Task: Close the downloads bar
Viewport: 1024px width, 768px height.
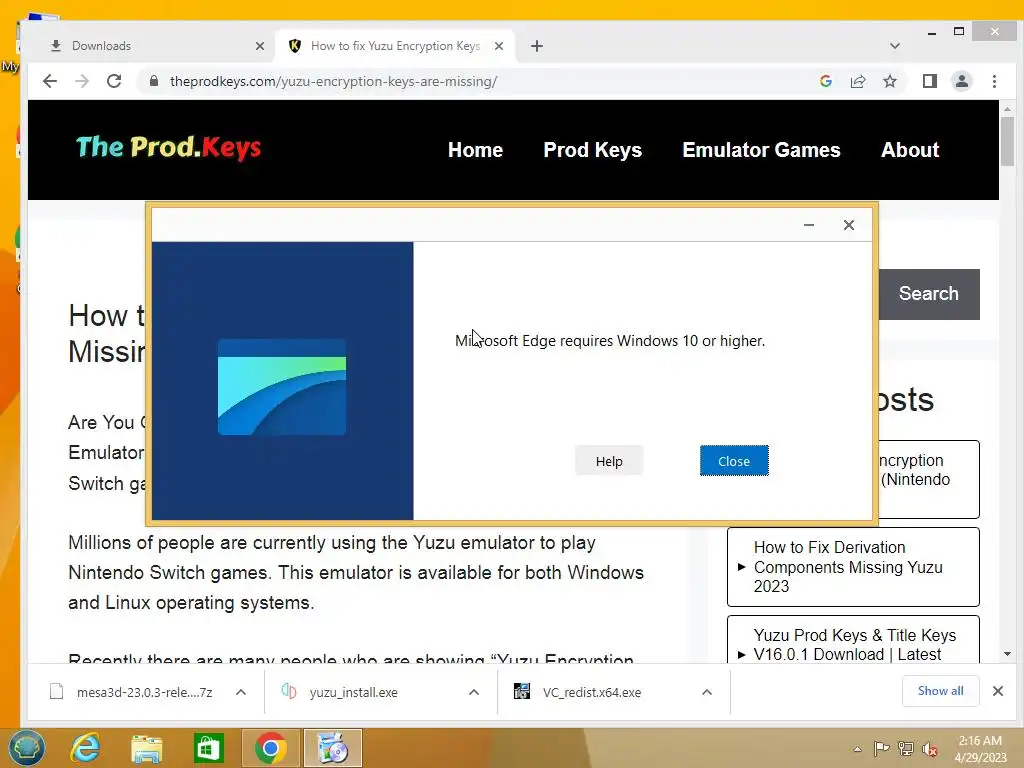Action: 998,691
